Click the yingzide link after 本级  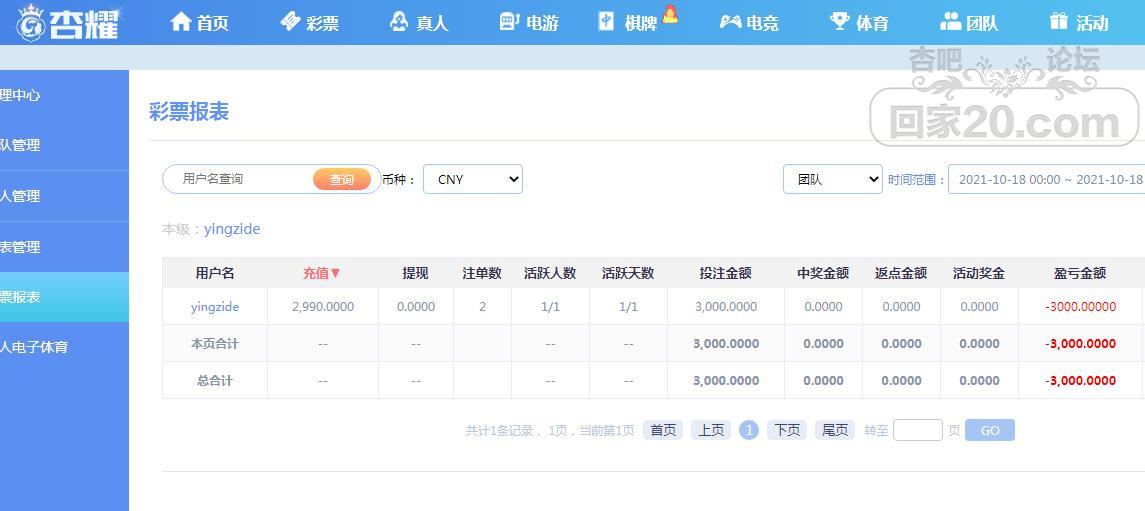coord(232,229)
